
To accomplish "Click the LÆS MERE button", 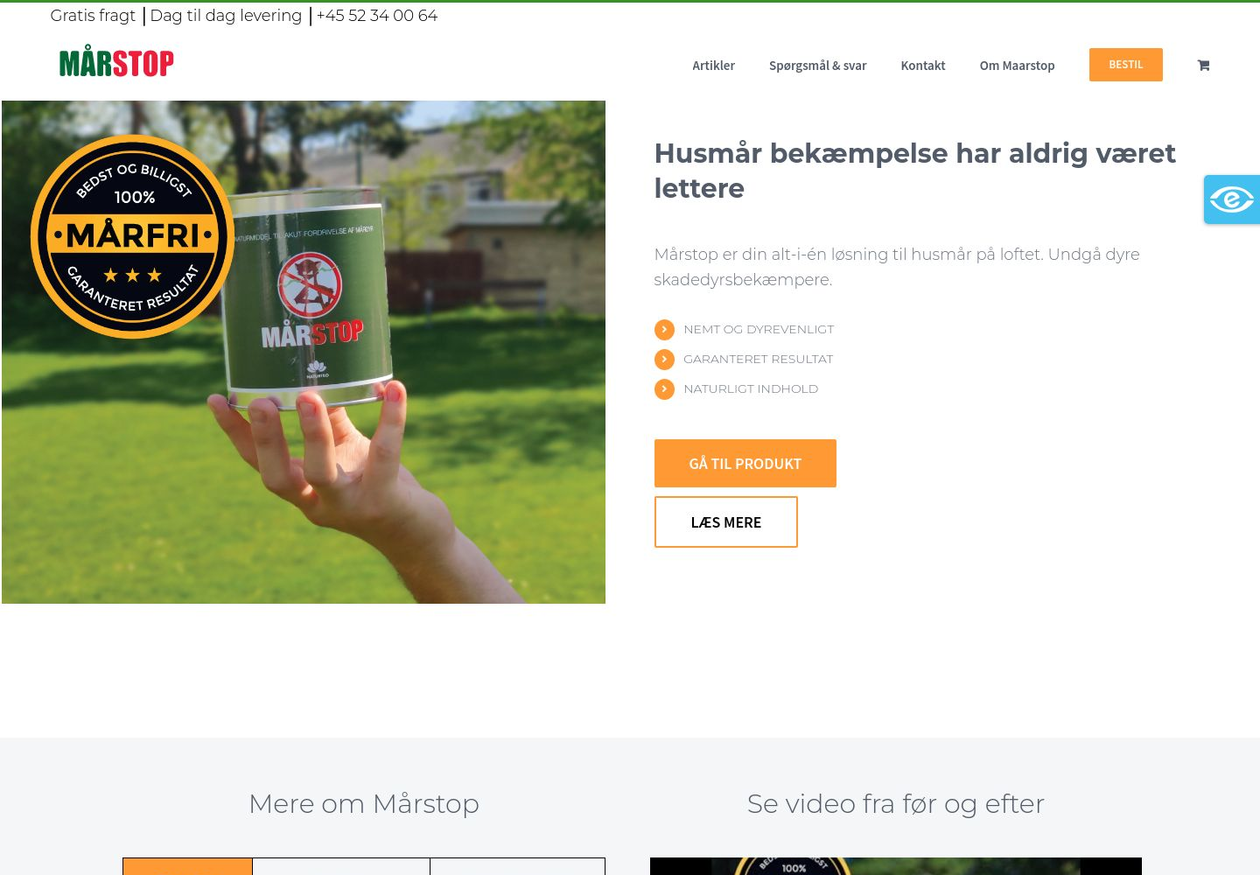I will 726,522.
